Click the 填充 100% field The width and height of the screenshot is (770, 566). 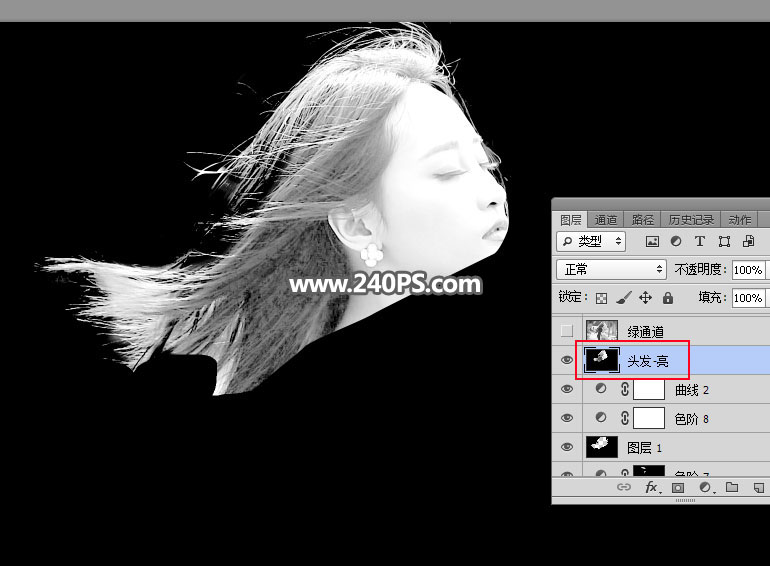[x=748, y=298]
